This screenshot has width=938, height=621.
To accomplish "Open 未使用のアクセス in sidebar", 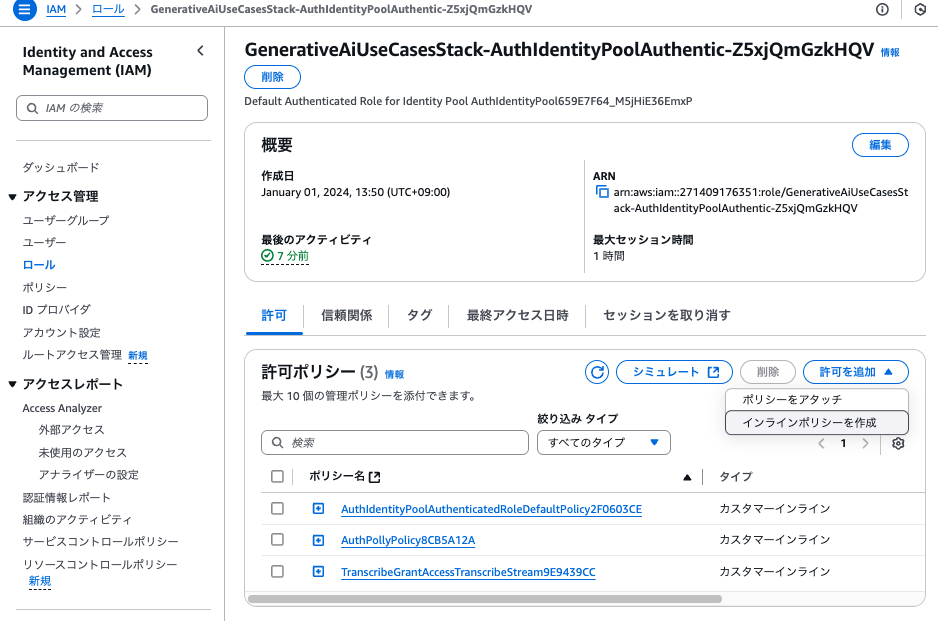I will click(83, 452).
